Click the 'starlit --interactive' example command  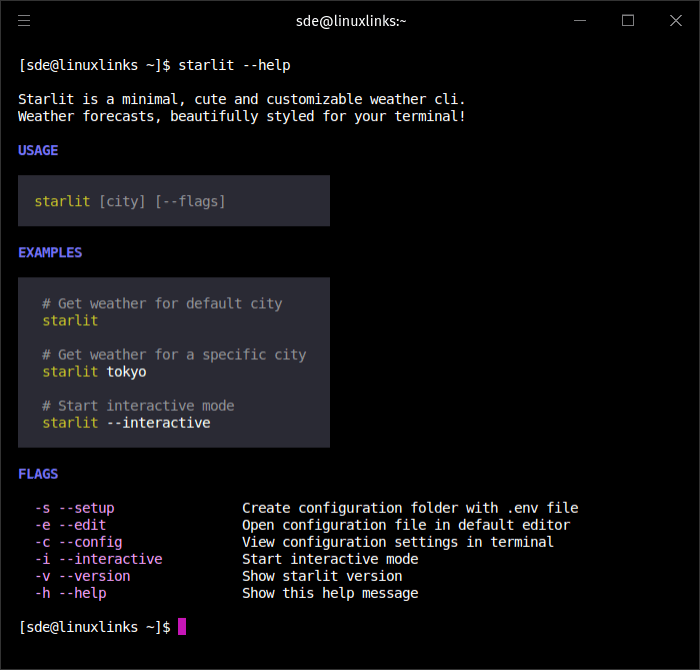pyautogui.click(x=126, y=423)
